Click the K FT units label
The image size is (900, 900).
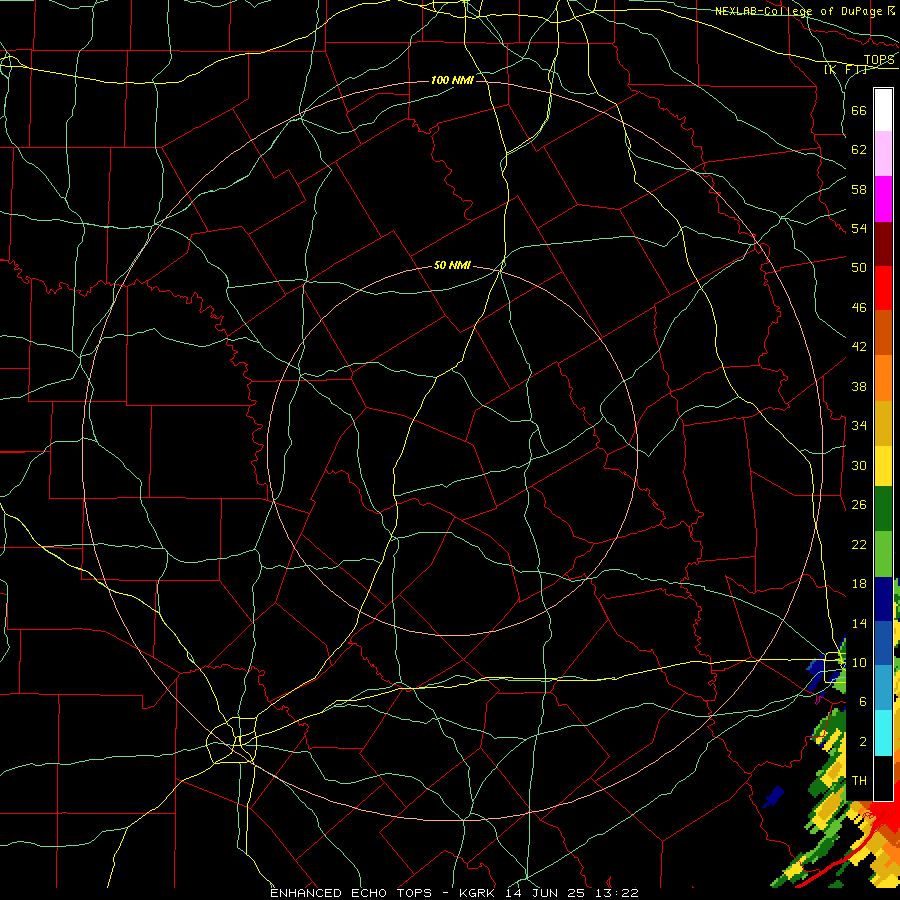pos(845,69)
